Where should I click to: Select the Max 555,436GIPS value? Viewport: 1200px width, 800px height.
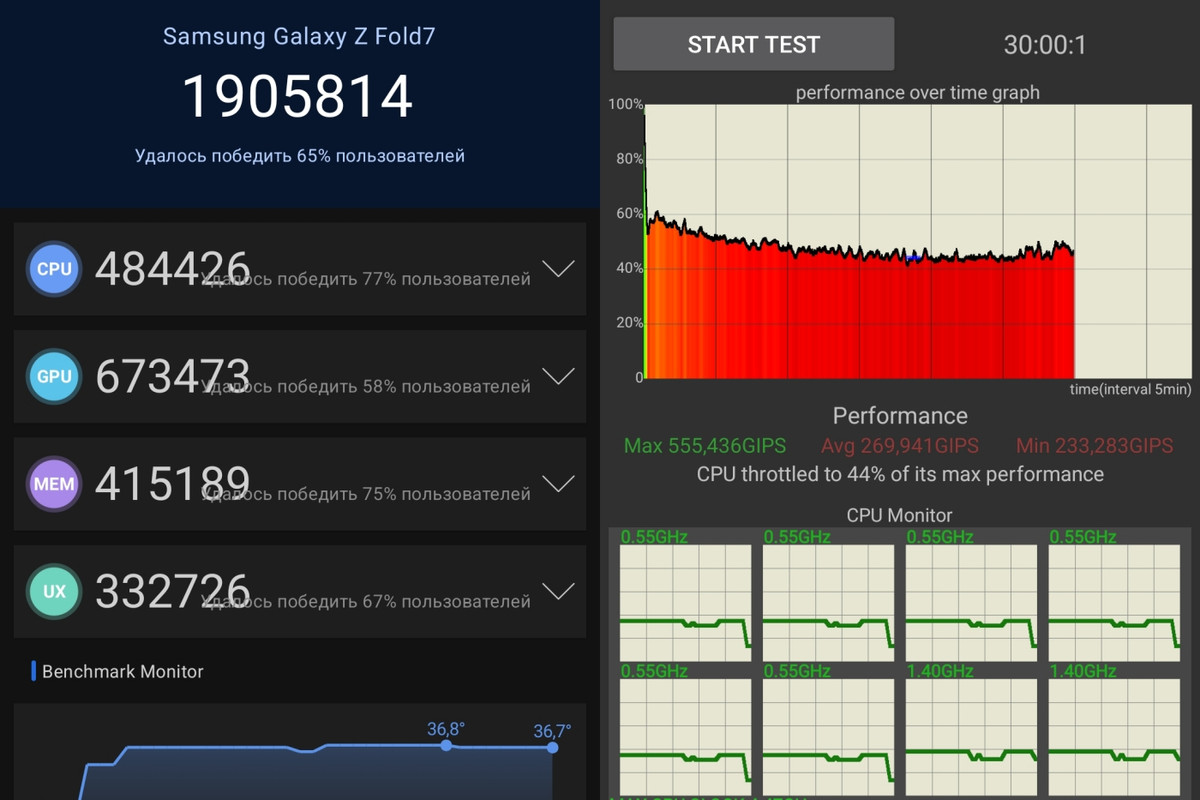pos(705,446)
